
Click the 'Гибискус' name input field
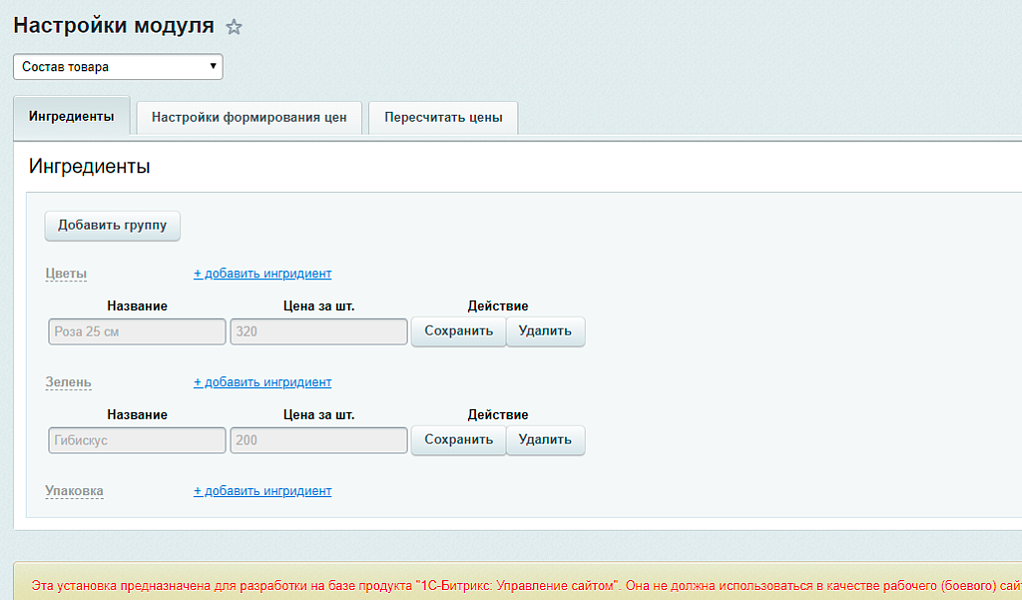(136, 440)
